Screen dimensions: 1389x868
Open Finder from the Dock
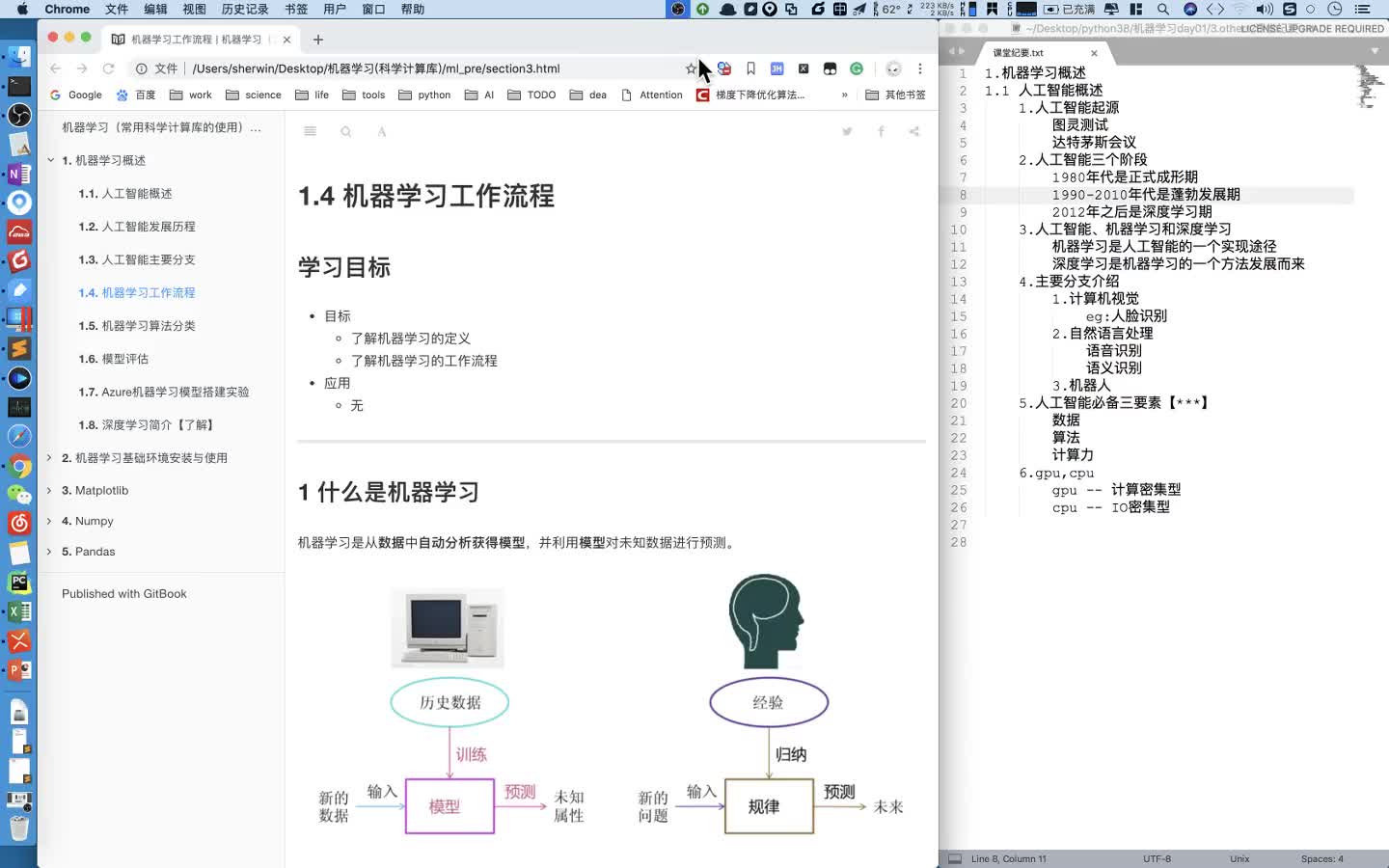click(19, 56)
